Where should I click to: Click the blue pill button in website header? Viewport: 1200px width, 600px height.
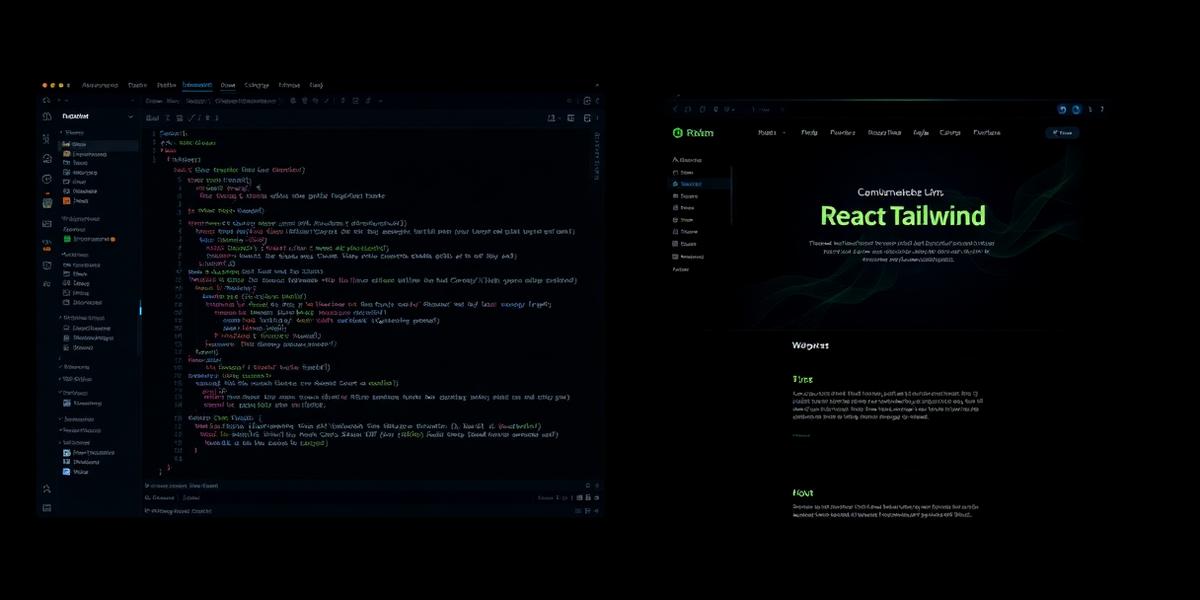click(x=1061, y=132)
